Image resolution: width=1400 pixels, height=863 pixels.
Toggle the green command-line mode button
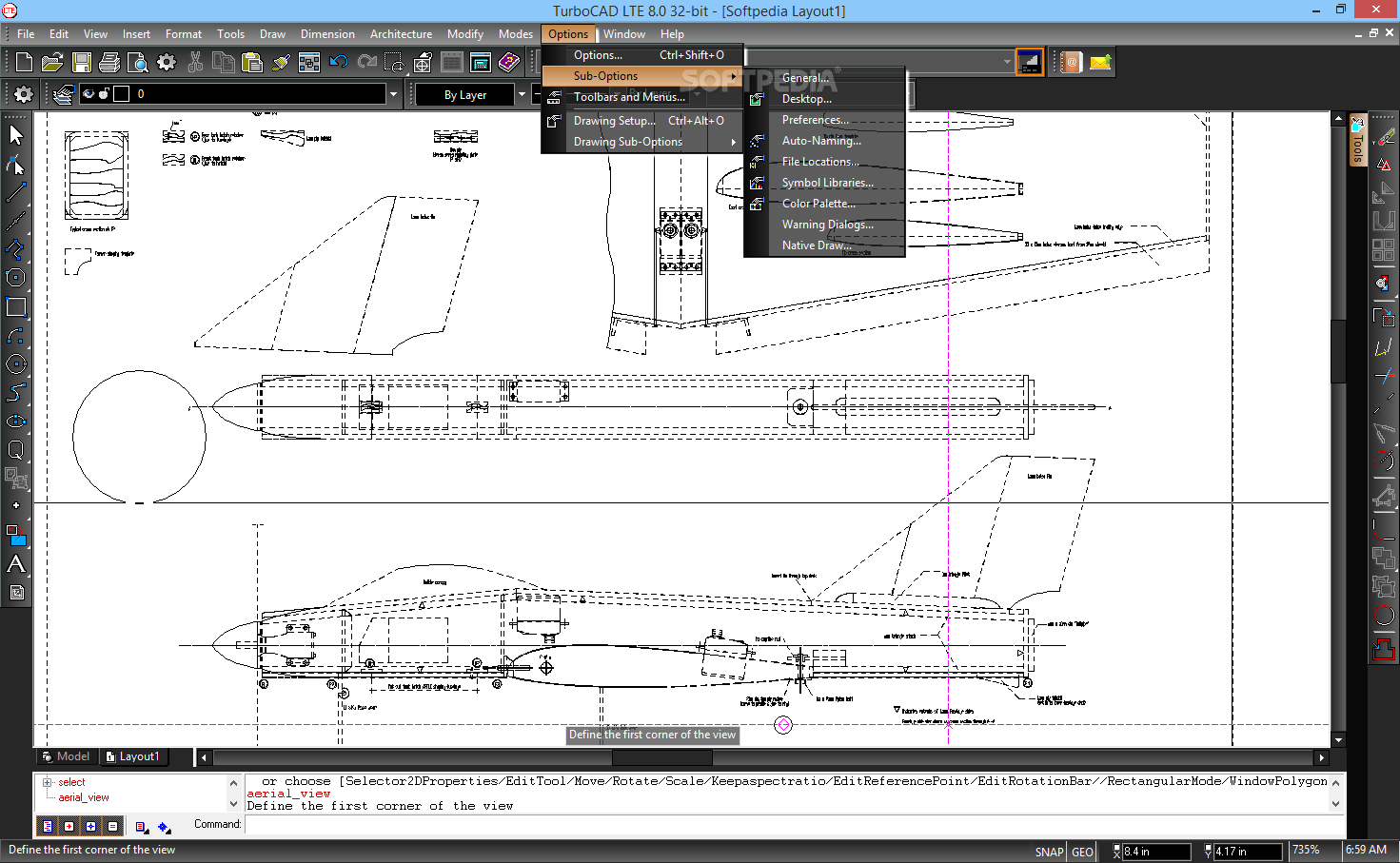click(x=112, y=827)
